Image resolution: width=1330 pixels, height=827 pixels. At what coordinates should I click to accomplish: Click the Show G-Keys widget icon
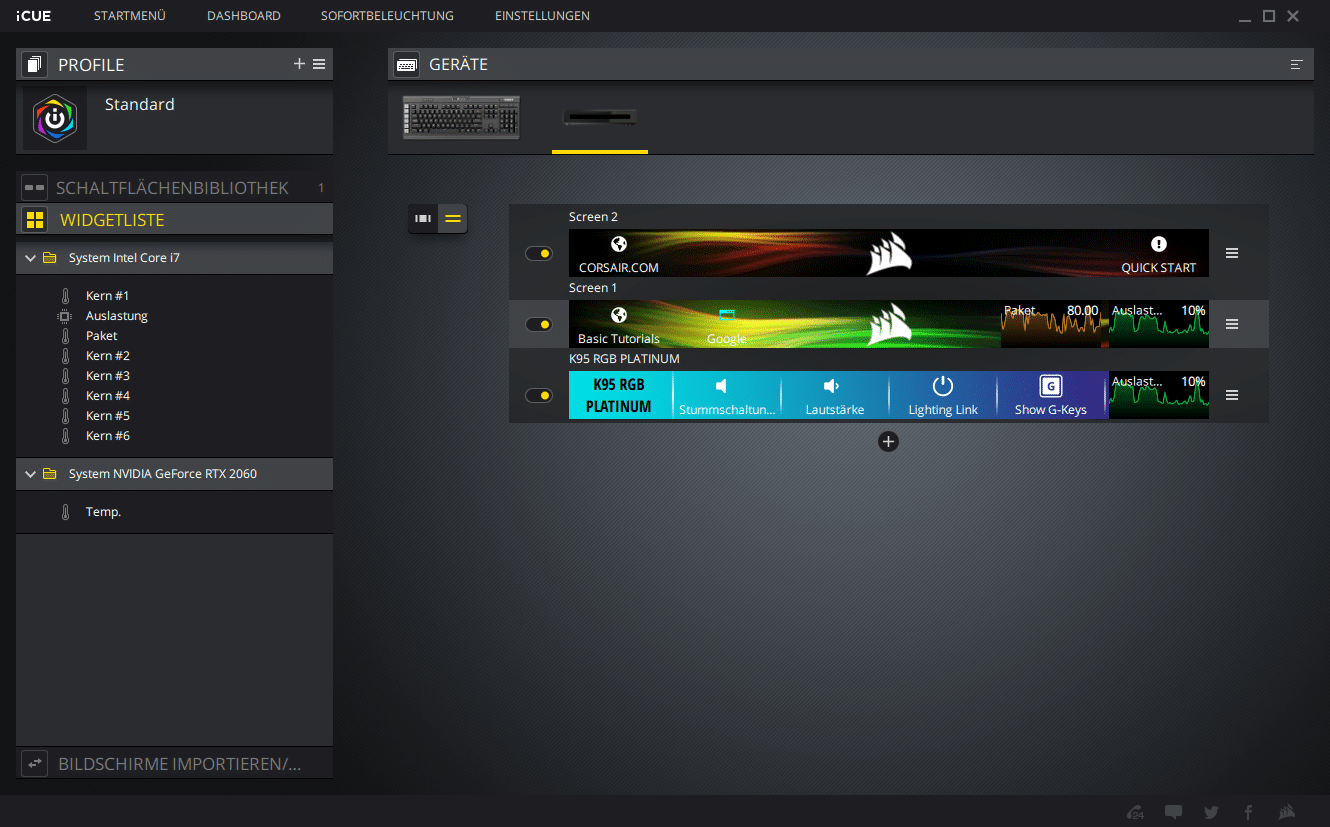coord(1050,387)
